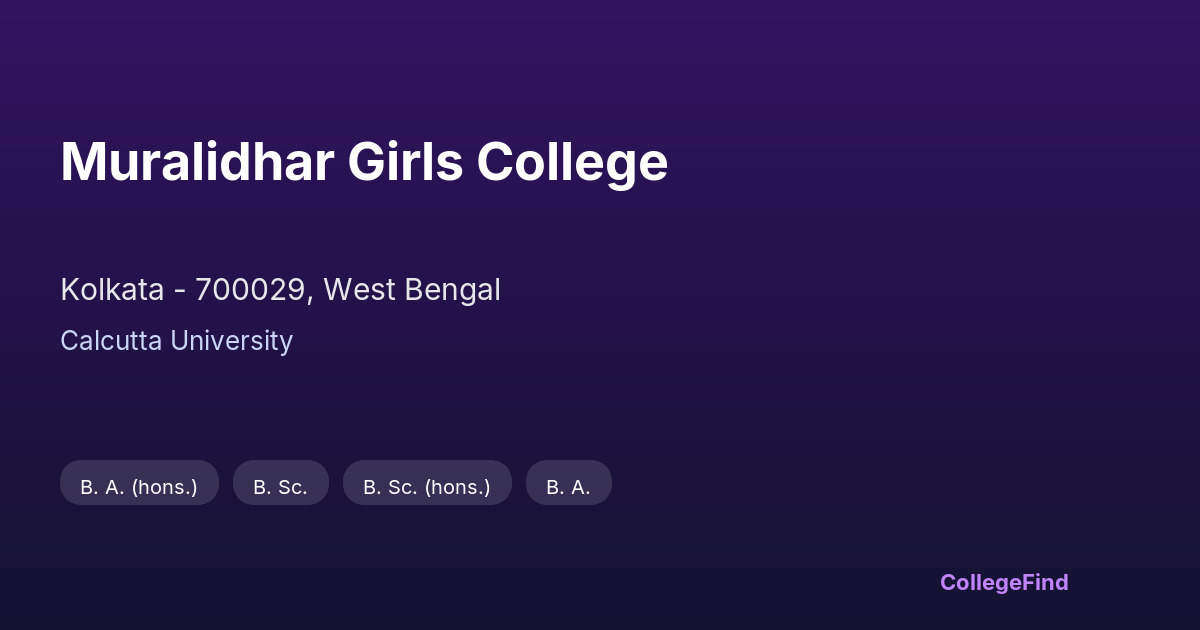Pick the plain B. A. course pill
Image resolution: width=1200 pixels, height=630 pixels.
pyautogui.click(x=568, y=487)
